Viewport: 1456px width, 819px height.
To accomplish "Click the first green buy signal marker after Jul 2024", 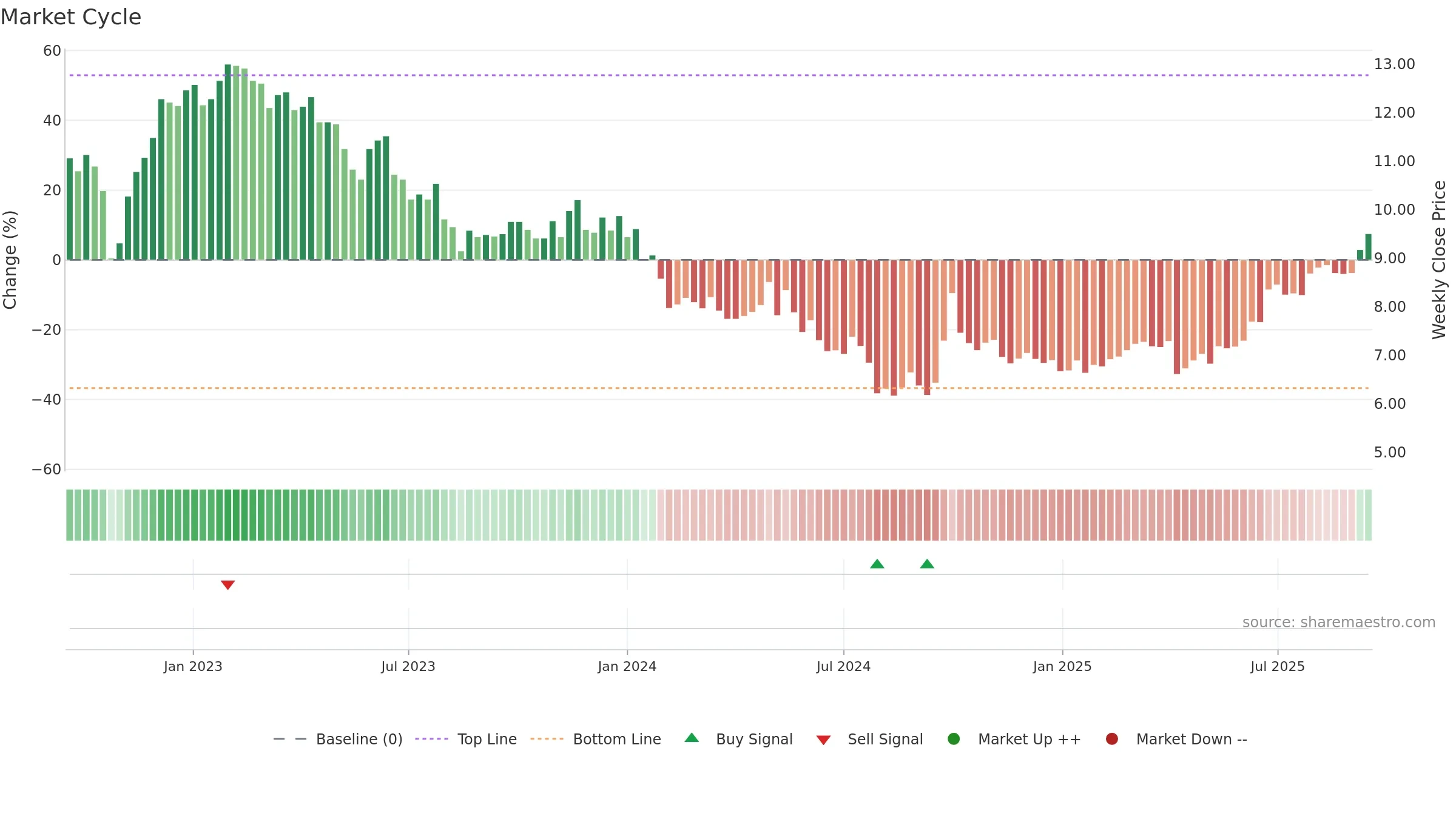I will (x=877, y=564).
